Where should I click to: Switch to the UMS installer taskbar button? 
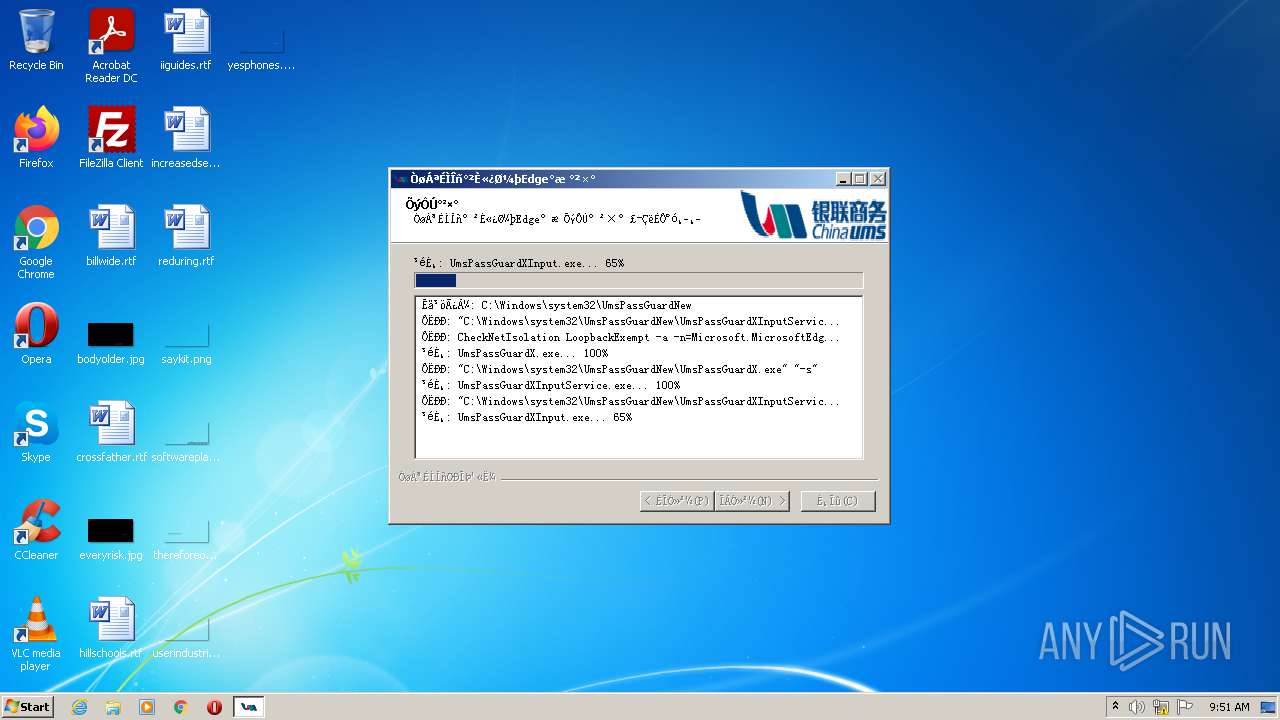[249, 707]
